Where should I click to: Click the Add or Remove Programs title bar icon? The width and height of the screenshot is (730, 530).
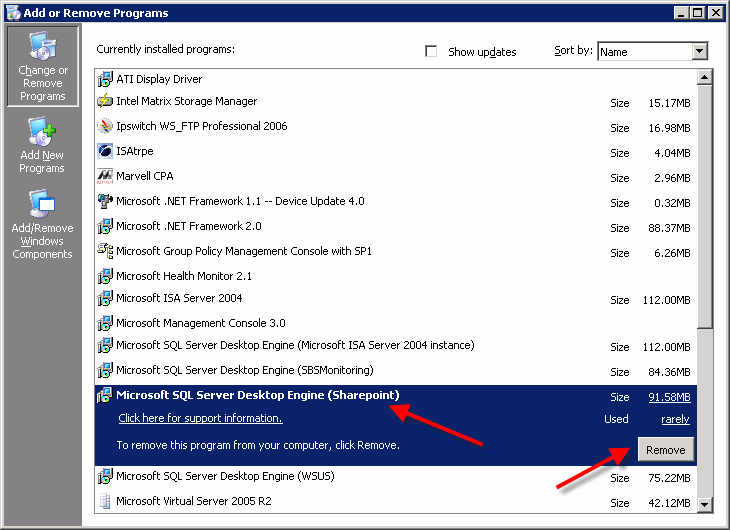tap(14, 13)
